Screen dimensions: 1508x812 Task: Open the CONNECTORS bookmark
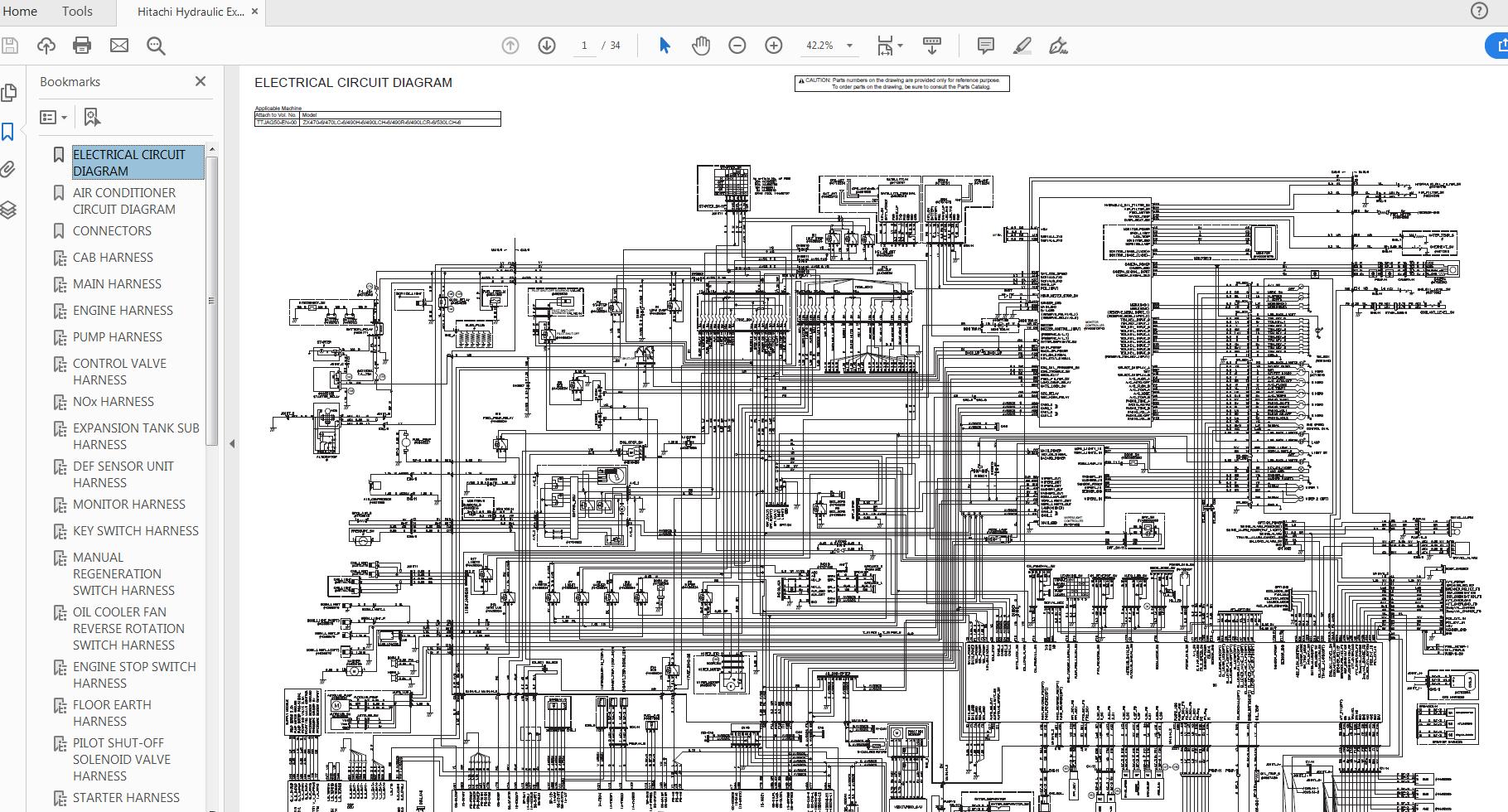click(112, 231)
